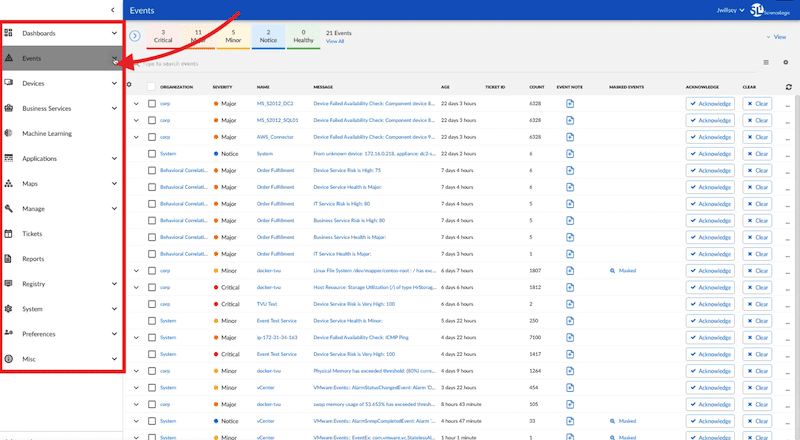Filter events by Critical tab
800x440 pixels.
click(x=163, y=36)
